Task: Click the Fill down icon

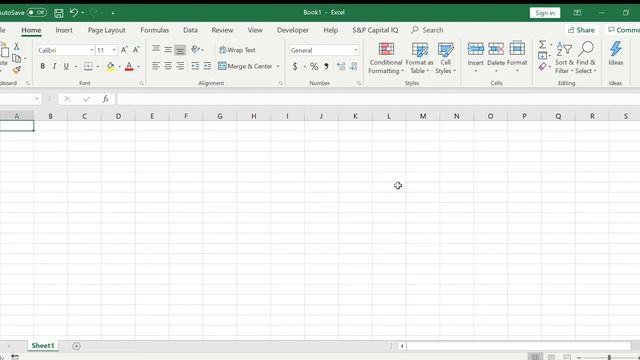Action: [x=542, y=55]
